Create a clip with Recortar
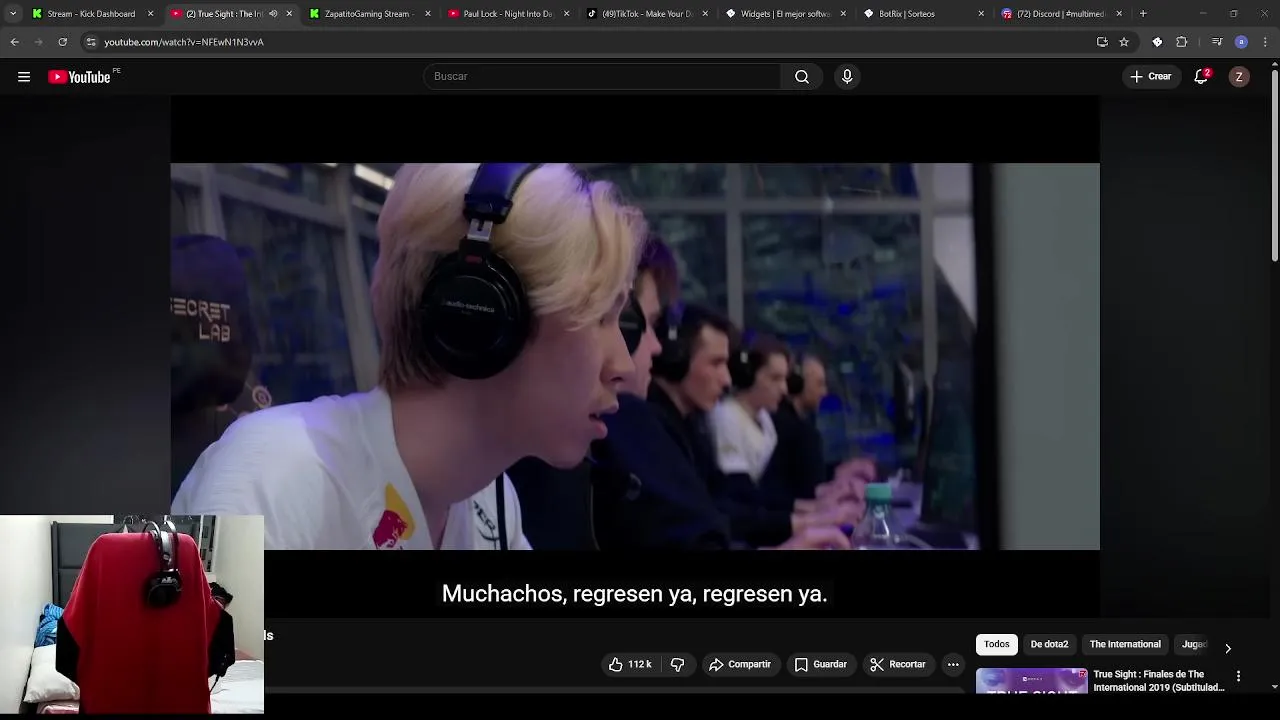1280x720 pixels. pyautogui.click(x=898, y=664)
